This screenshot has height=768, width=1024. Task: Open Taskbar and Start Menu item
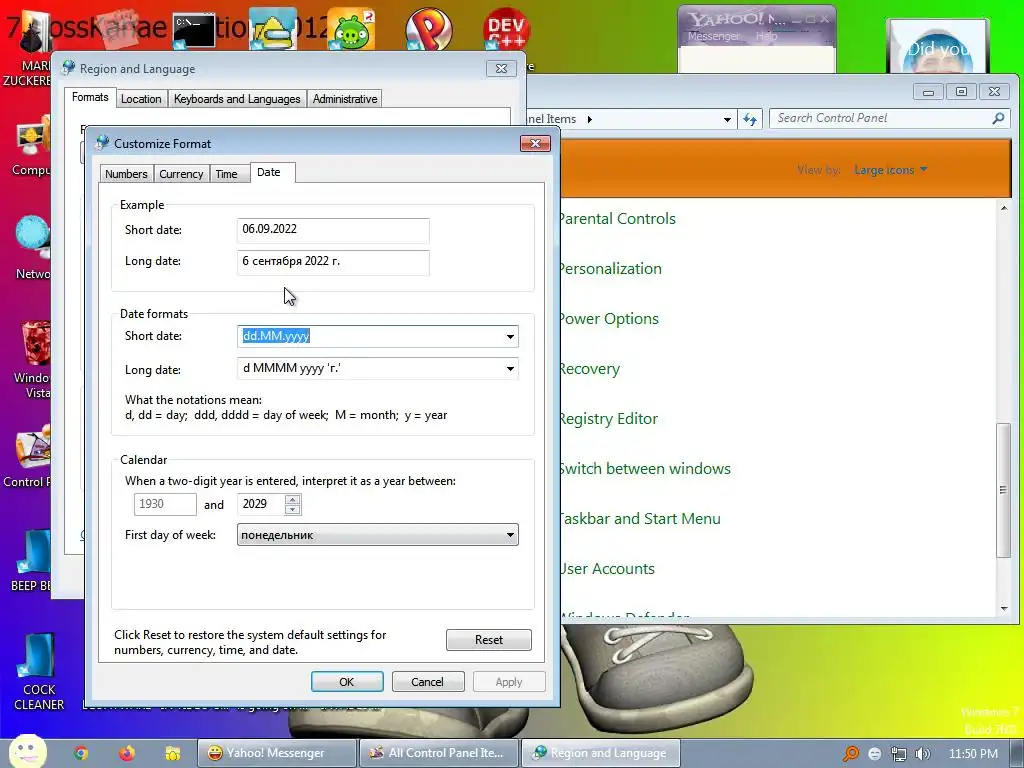point(640,519)
